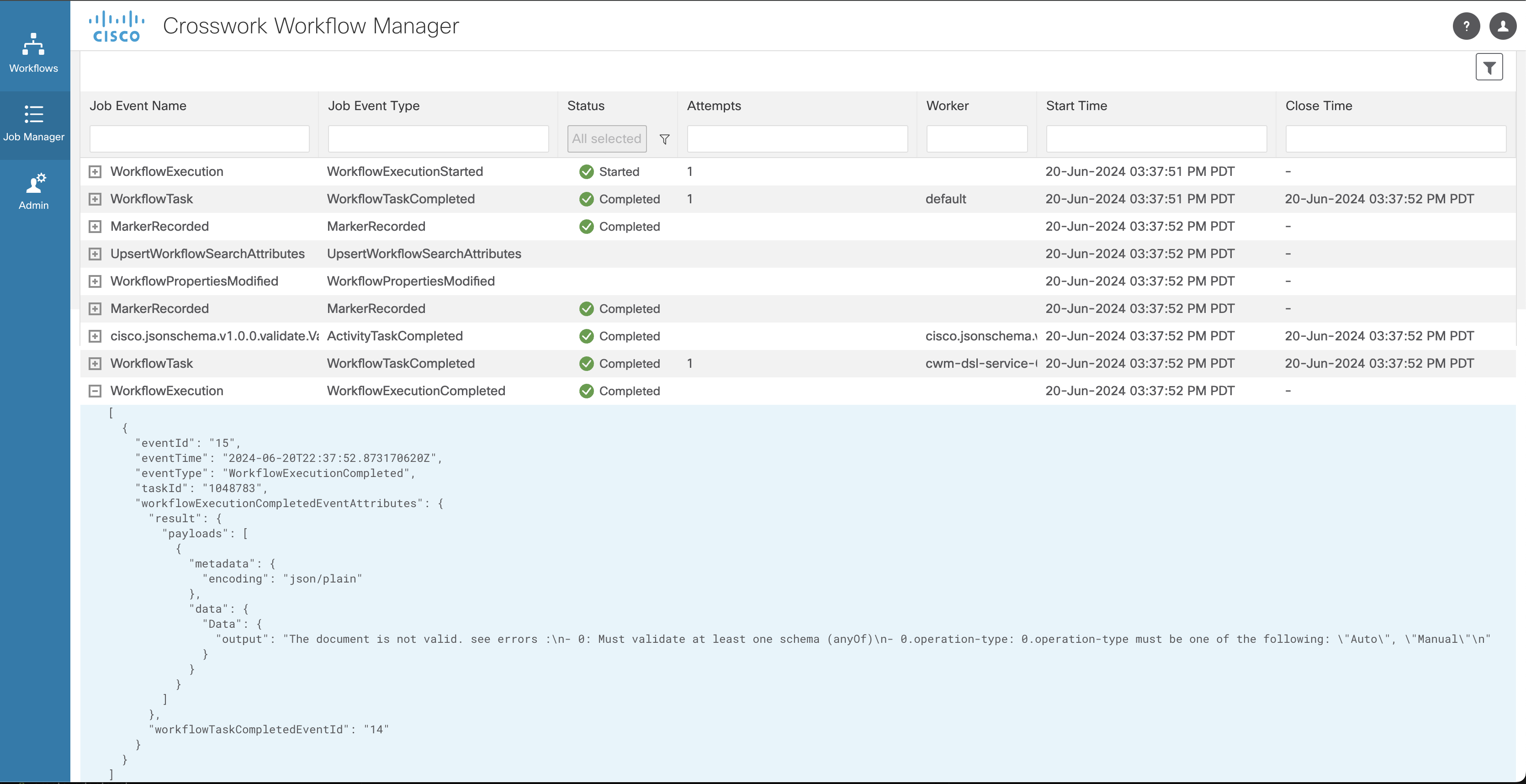
Task: Expand the UpsertWorkflowSearchAttributes row
Action: point(95,254)
